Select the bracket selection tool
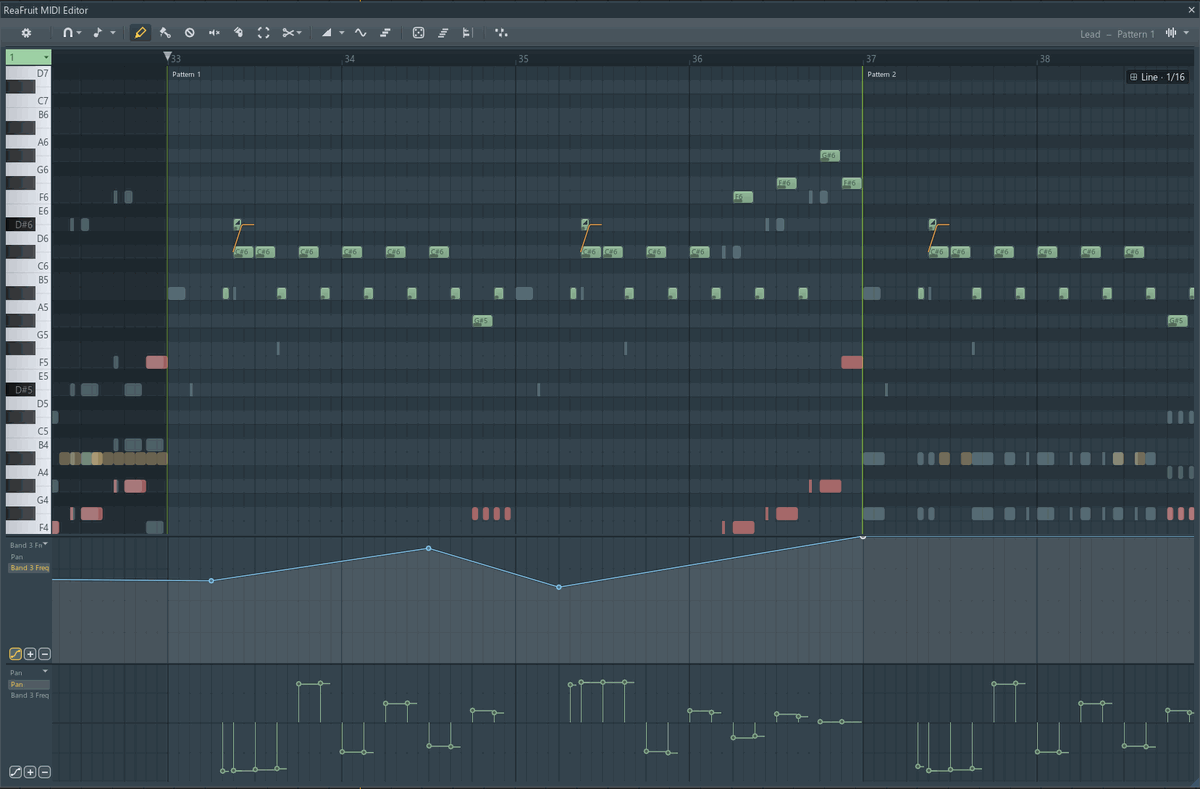This screenshot has height=789, width=1200. pos(264,33)
